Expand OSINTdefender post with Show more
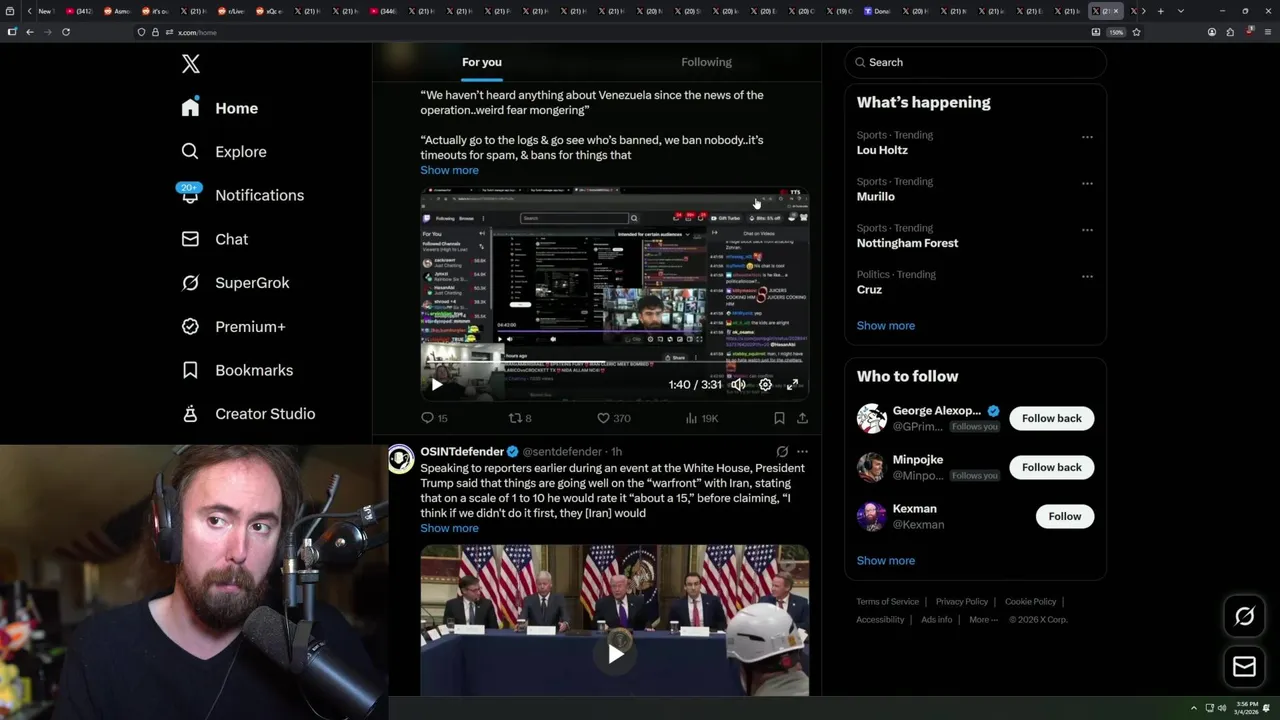Viewport: 1280px width, 720px height. coord(449,528)
